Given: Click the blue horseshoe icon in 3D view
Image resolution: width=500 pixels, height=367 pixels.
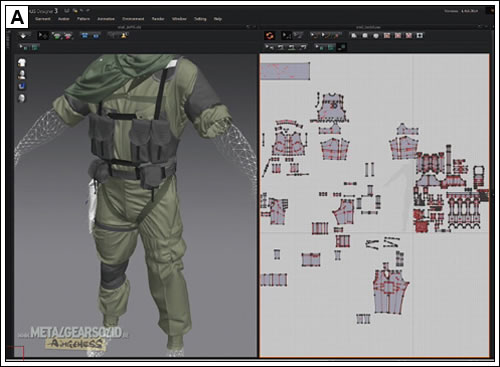Looking at the screenshot, I should (x=22, y=86).
